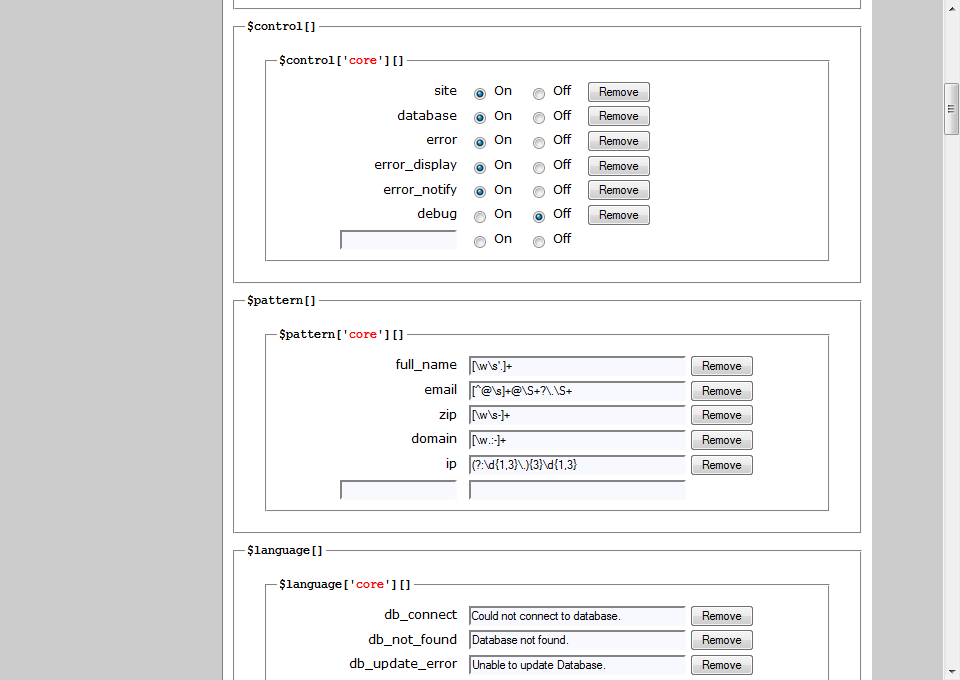
Task: Set error_notify to Off
Action: pyautogui.click(x=539, y=191)
